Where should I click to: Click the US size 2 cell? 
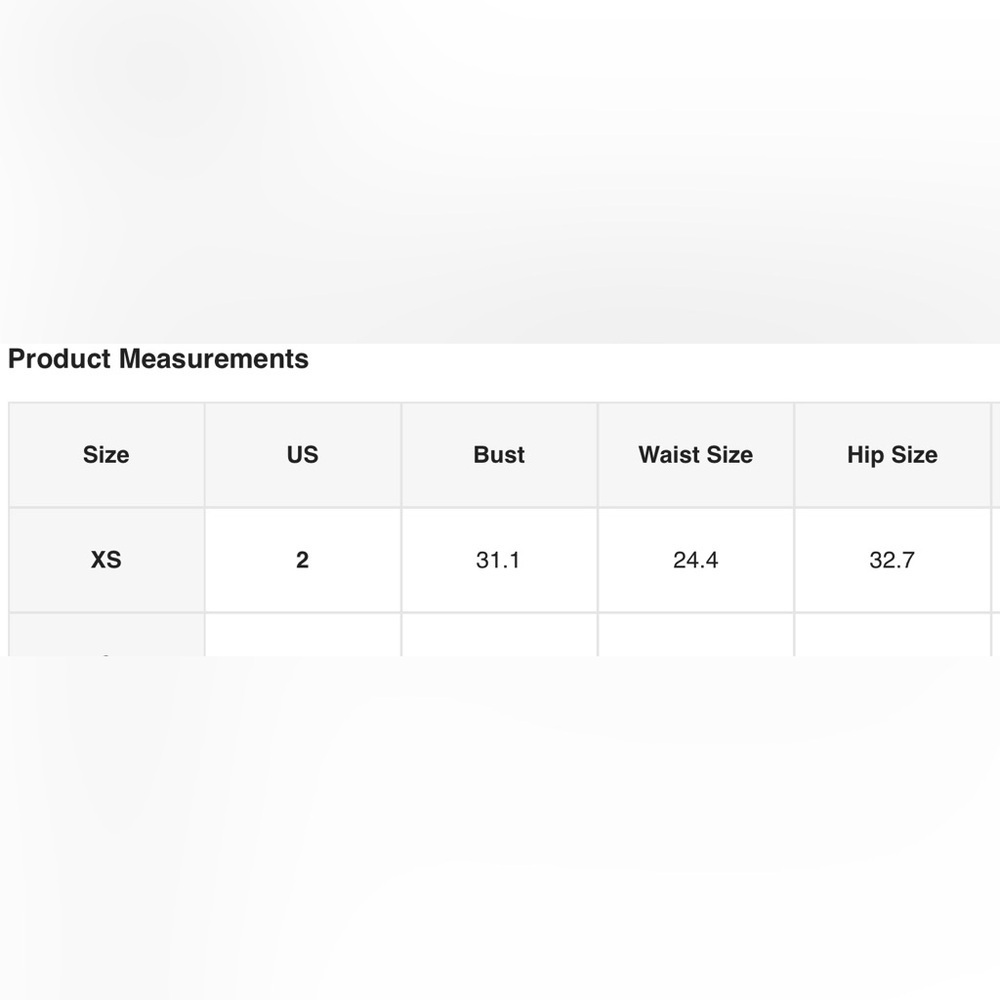click(x=303, y=560)
